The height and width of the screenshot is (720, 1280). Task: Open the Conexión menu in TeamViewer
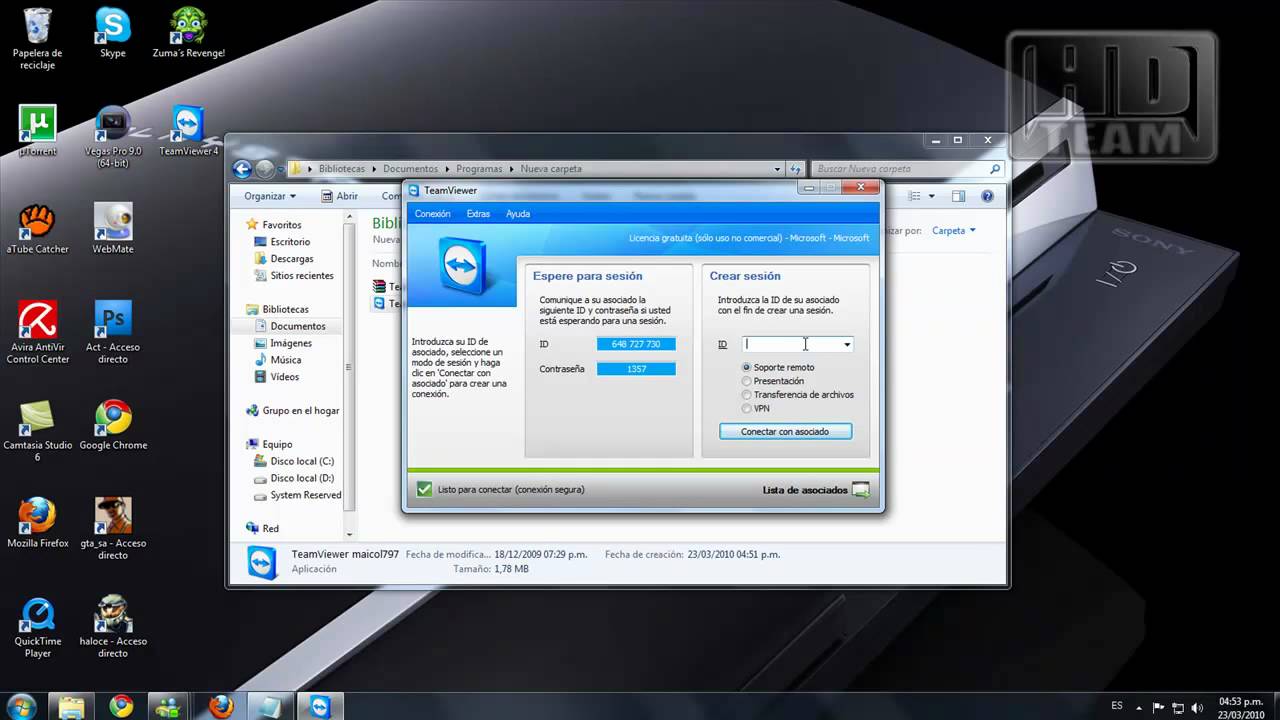pos(433,214)
